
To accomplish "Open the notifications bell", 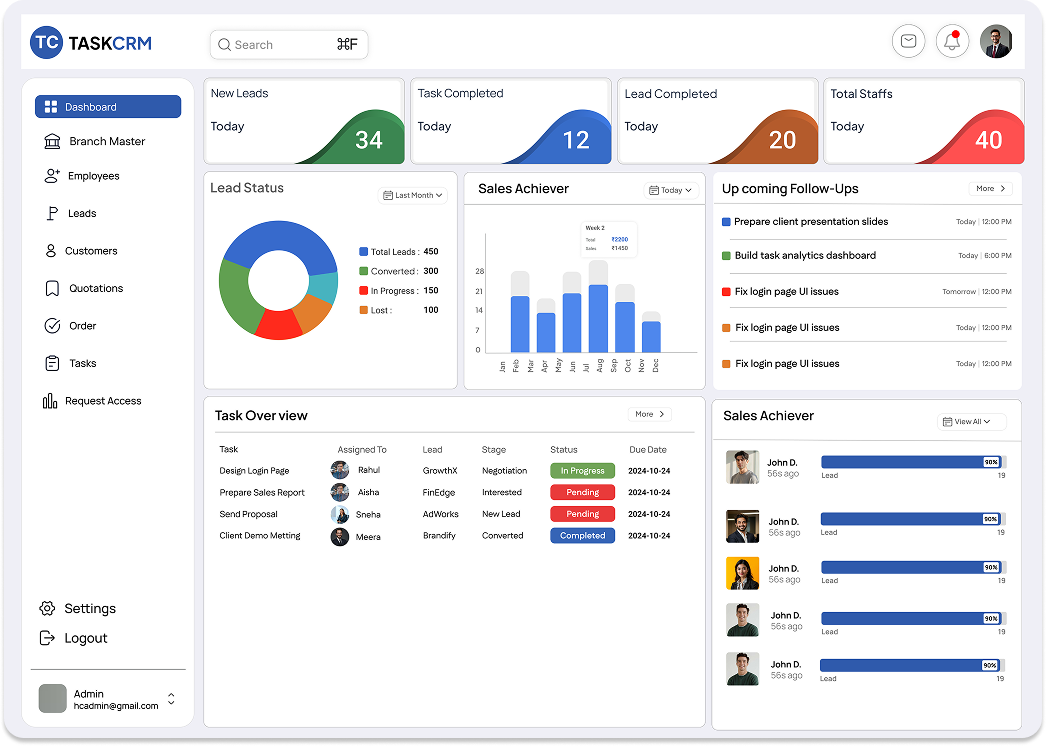I will tap(952, 42).
